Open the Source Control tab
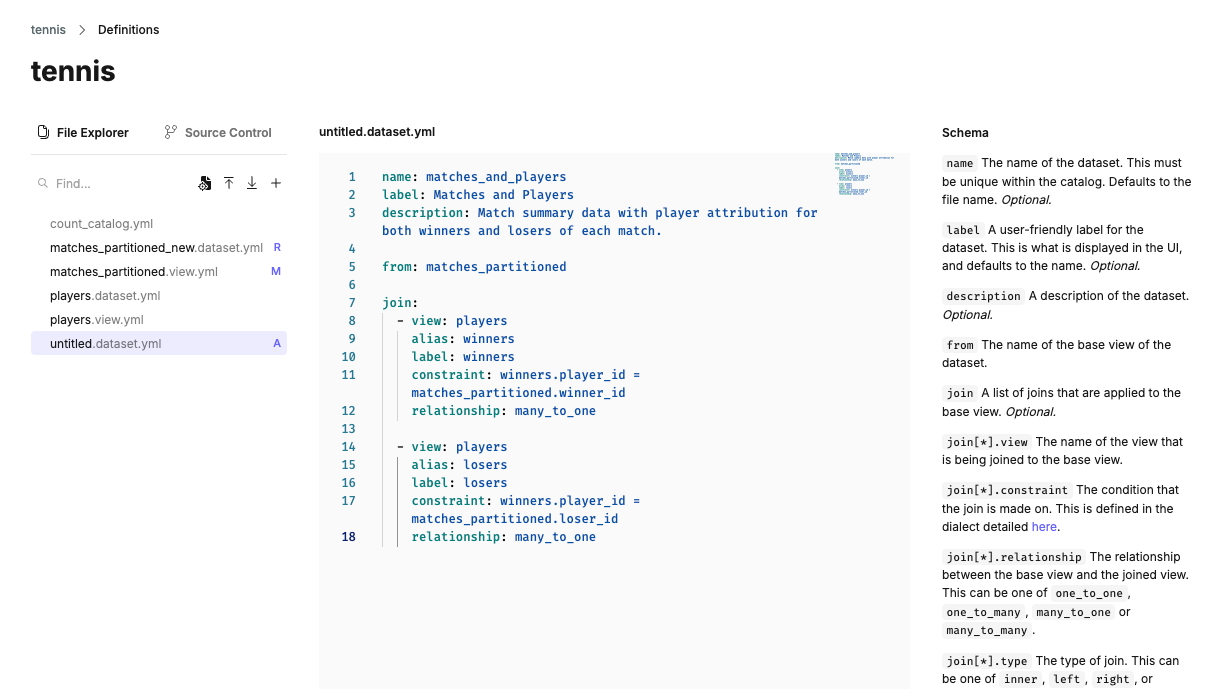The height and width of the screenshot is (689, 1219). [218, 132]
